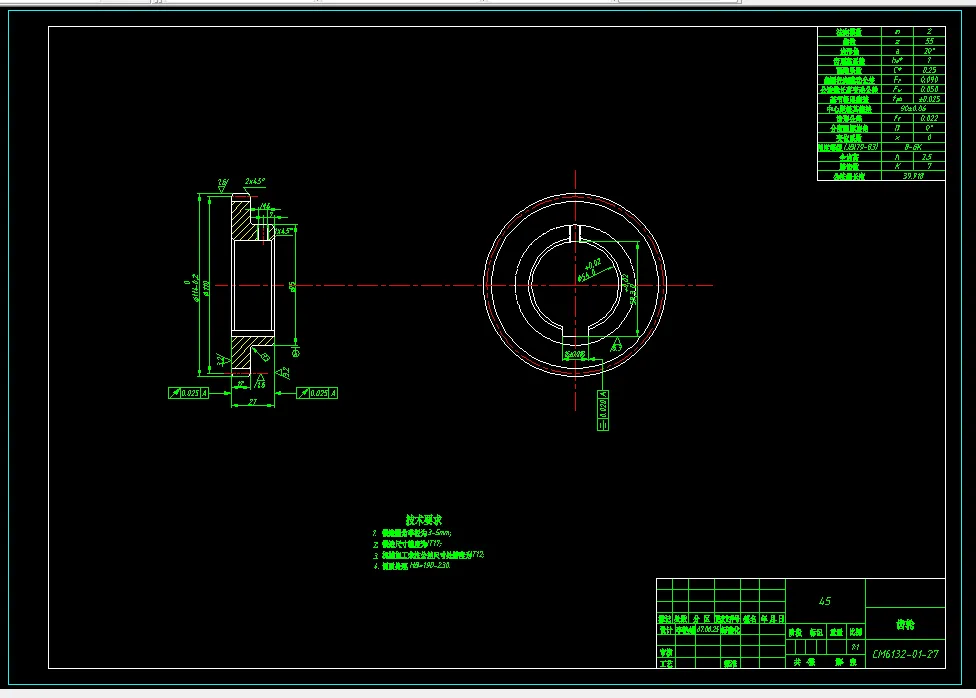Select the "K" symbol cell in the gear table
Viewport: 976px width, 698px height.
point(898,166)
